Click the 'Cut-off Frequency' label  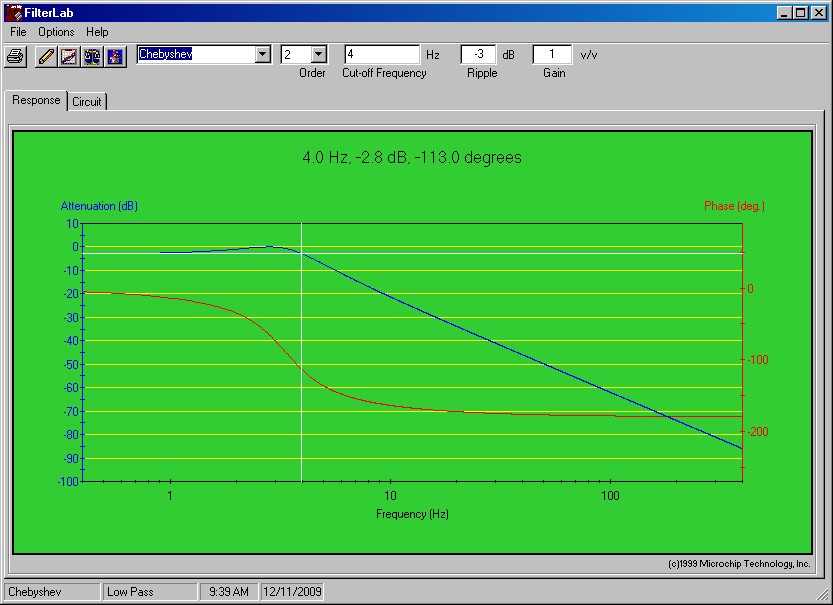click(x=384, y=73)
